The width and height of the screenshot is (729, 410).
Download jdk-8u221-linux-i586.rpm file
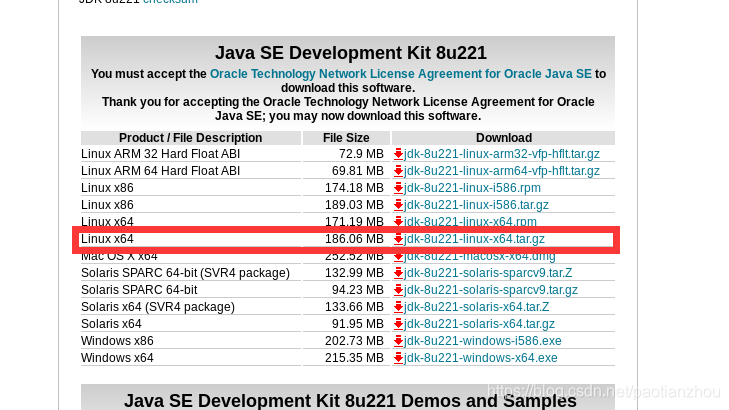click(x=472, y=188)
